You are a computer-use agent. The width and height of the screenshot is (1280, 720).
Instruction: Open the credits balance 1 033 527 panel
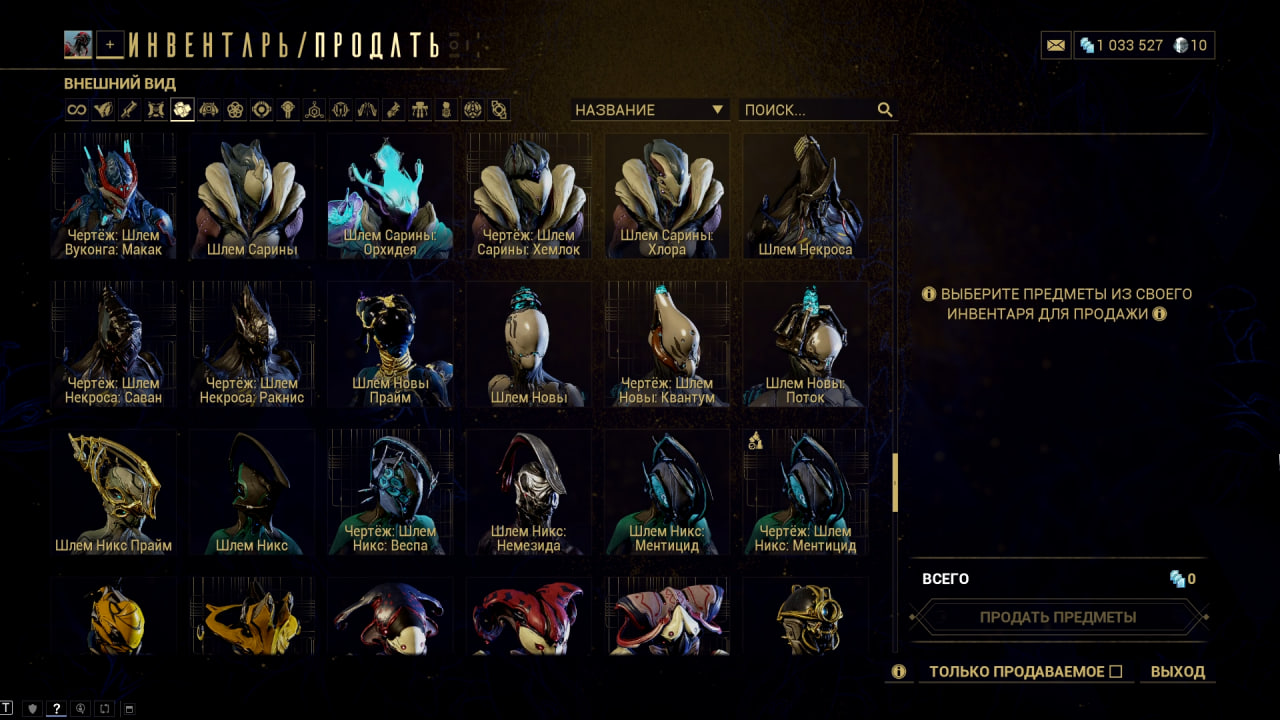(1120, 45)
